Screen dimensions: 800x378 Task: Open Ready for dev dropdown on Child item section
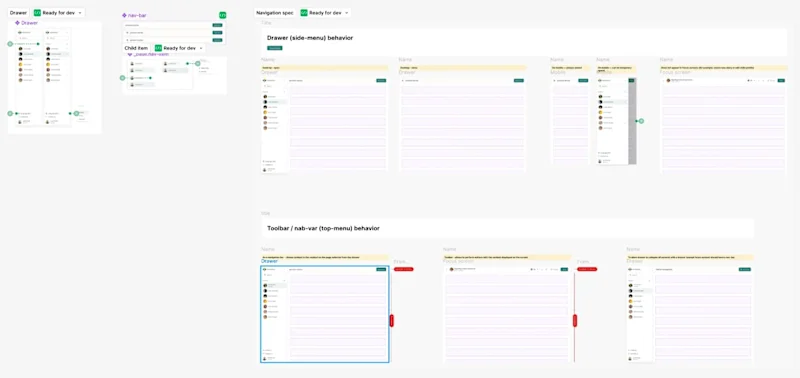(x=201, y=48)
